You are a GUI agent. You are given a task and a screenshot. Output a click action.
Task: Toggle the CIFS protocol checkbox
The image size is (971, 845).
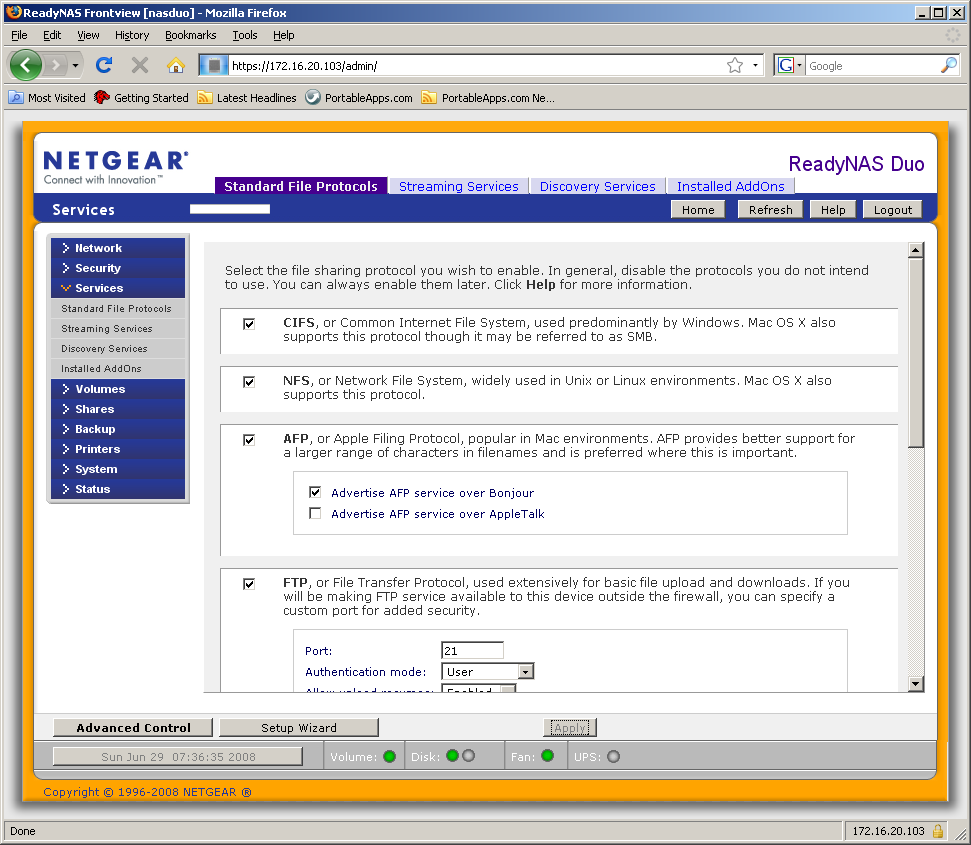tap(249, 324)
